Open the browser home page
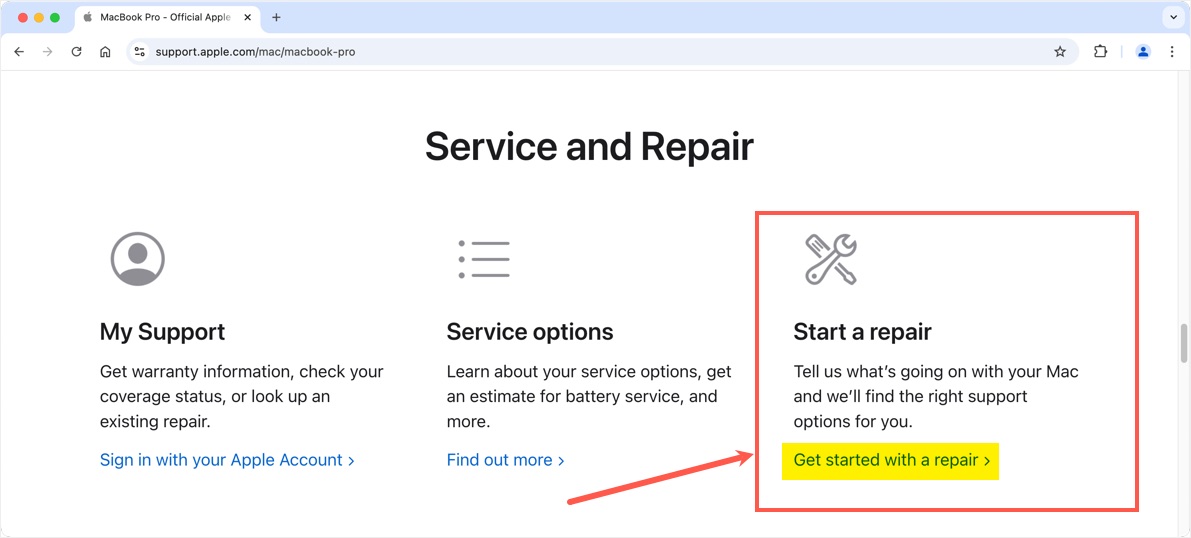1191x538 pixels. pos(106,52)
